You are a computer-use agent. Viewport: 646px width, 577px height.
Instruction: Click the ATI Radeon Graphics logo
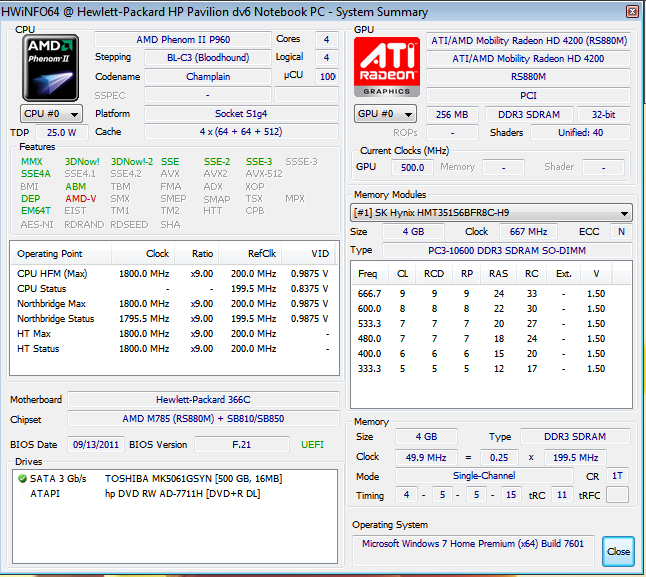coord(387,67)
